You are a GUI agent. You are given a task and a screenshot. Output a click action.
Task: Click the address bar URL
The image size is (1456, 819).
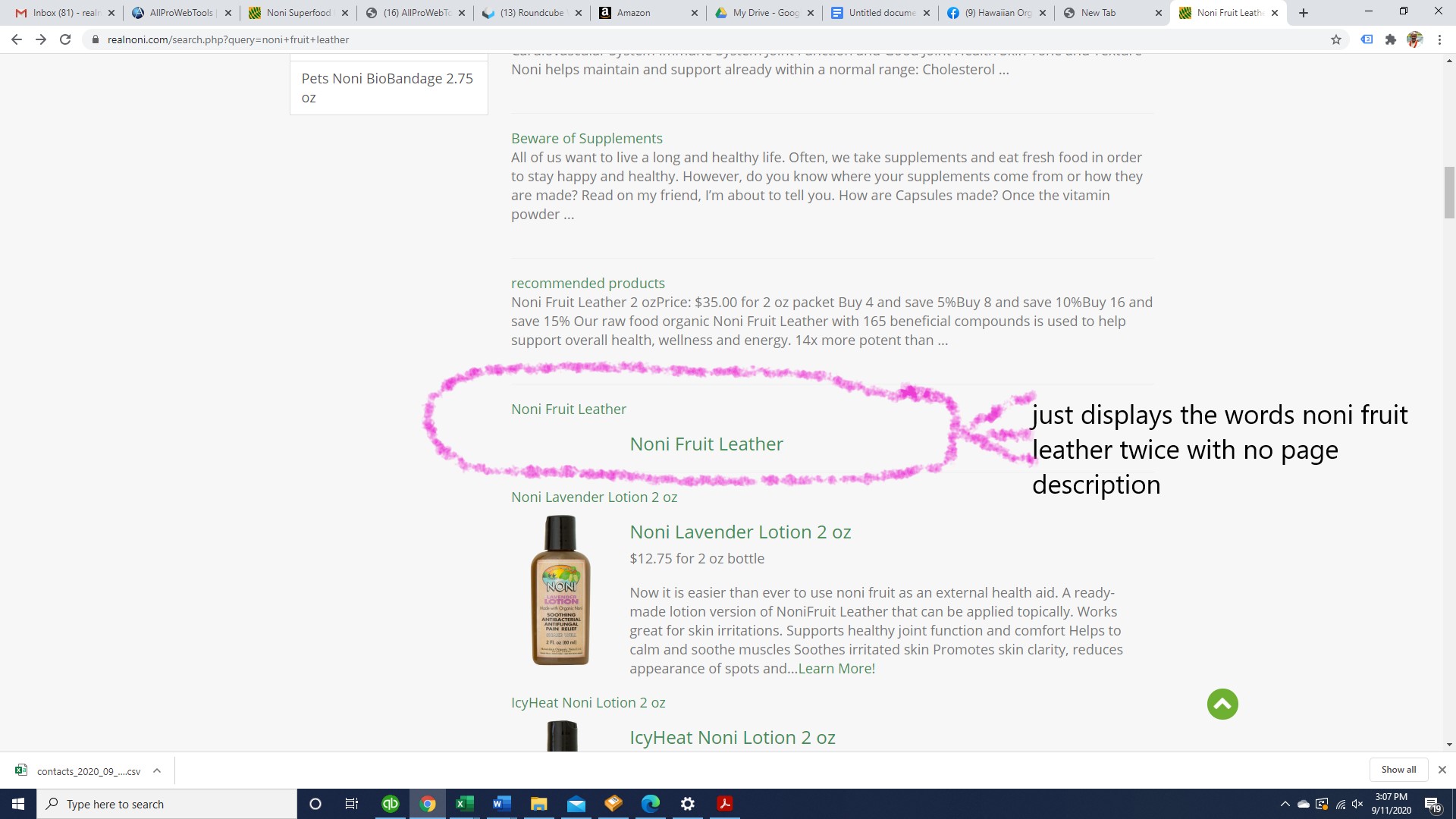tap(228, 39)
